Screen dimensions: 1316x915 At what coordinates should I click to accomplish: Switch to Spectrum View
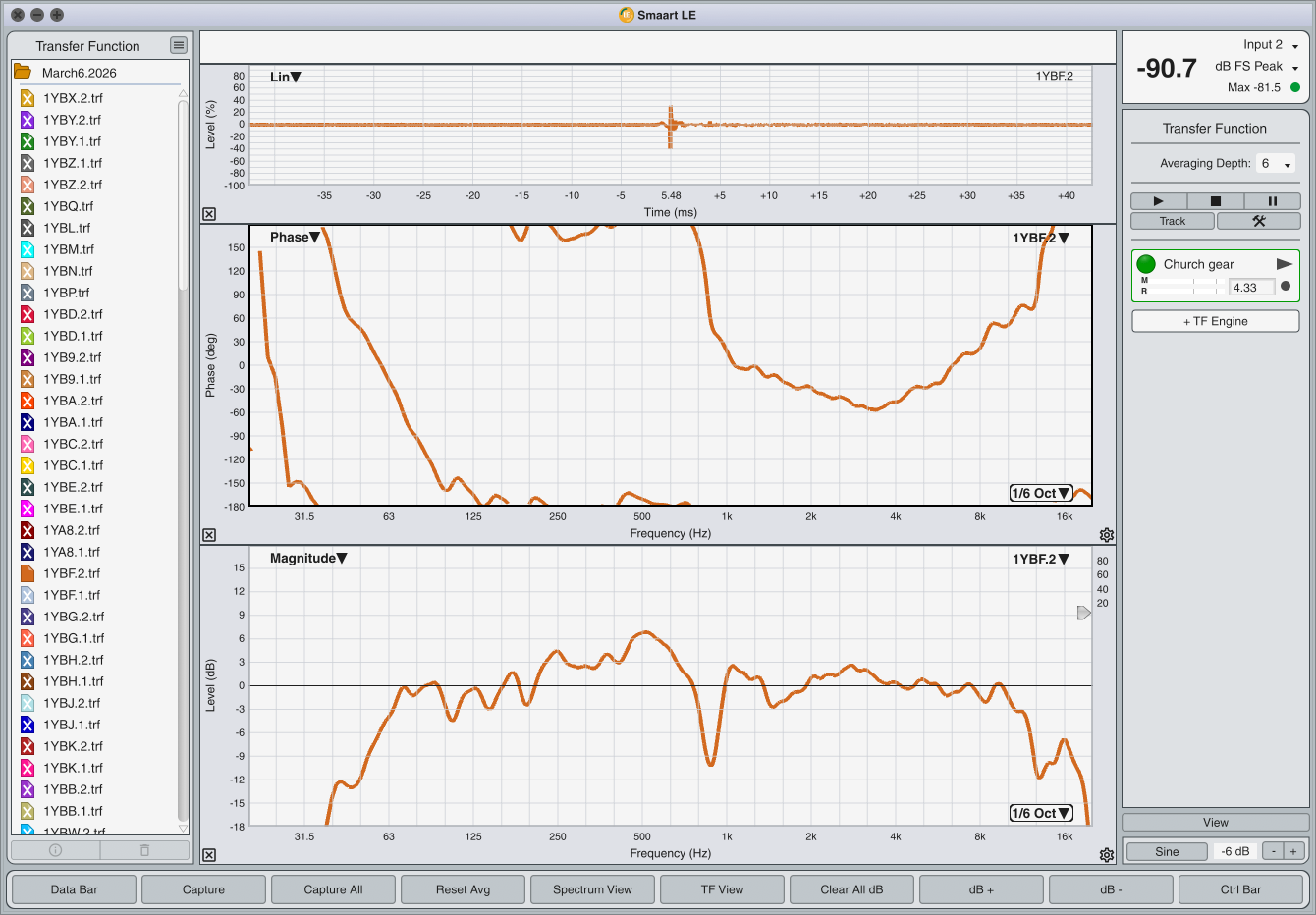pyautogui.click(x=592, y=889)
